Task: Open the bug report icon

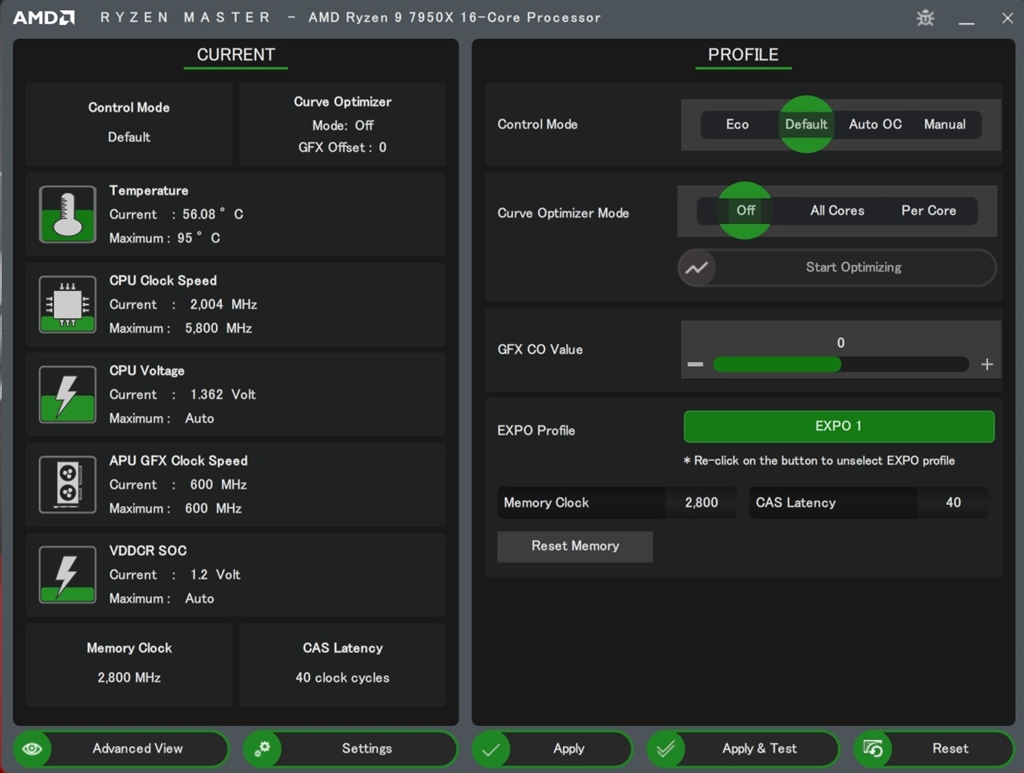Action: pos(925,18)
